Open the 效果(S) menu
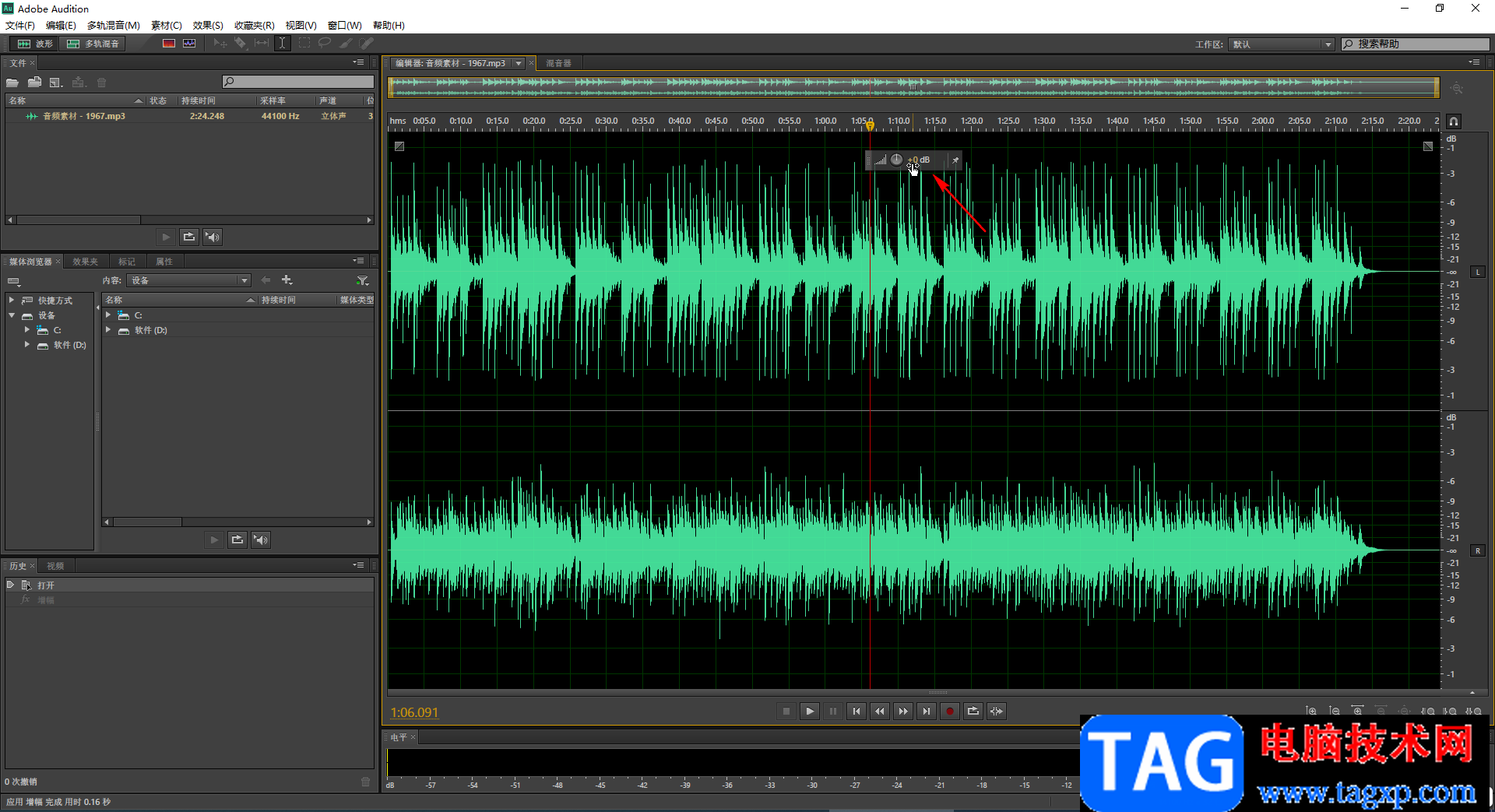1495x812 pixels. pyautogui.click(x=208, y=25)
